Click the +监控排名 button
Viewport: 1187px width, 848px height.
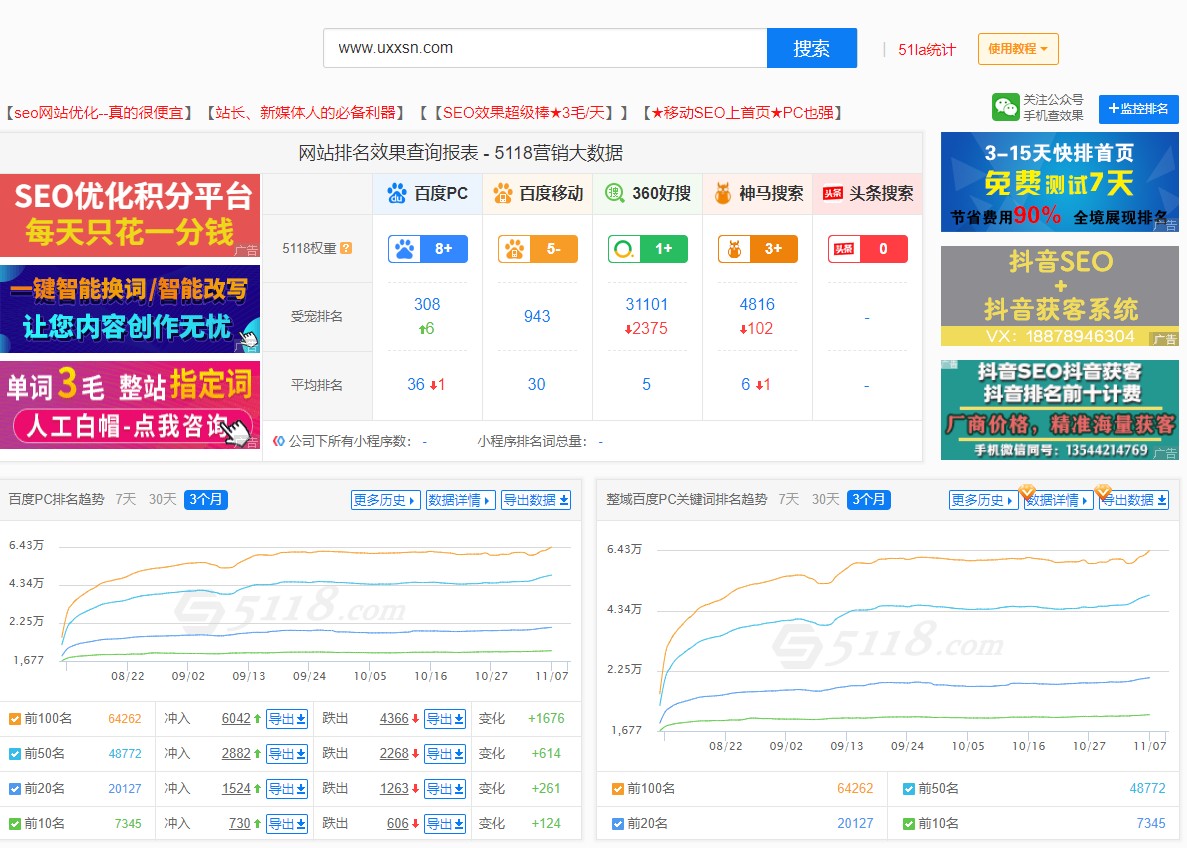(1139, 108)
